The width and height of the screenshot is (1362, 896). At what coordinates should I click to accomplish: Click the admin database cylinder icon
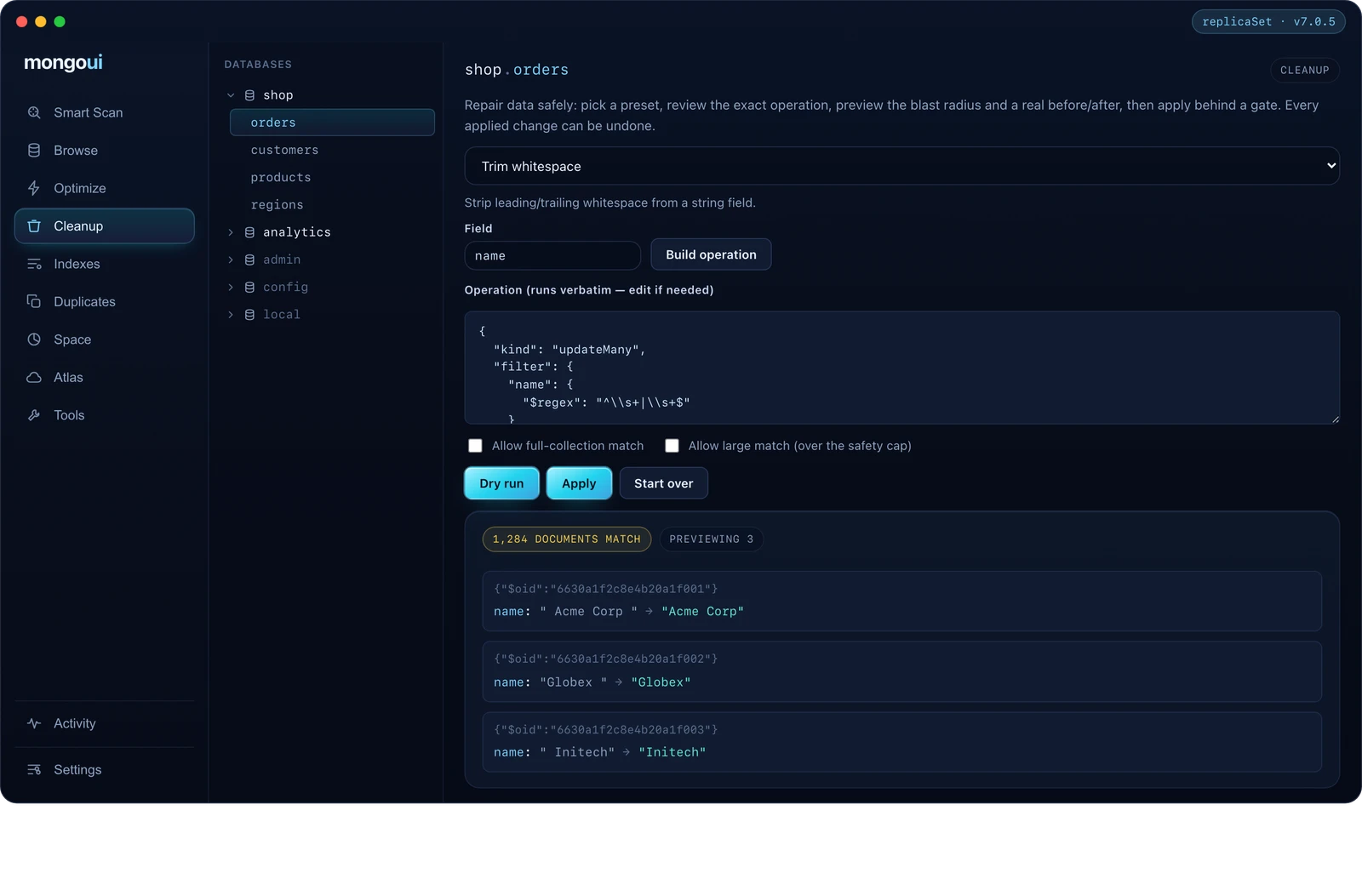click(x=249, y=260)
